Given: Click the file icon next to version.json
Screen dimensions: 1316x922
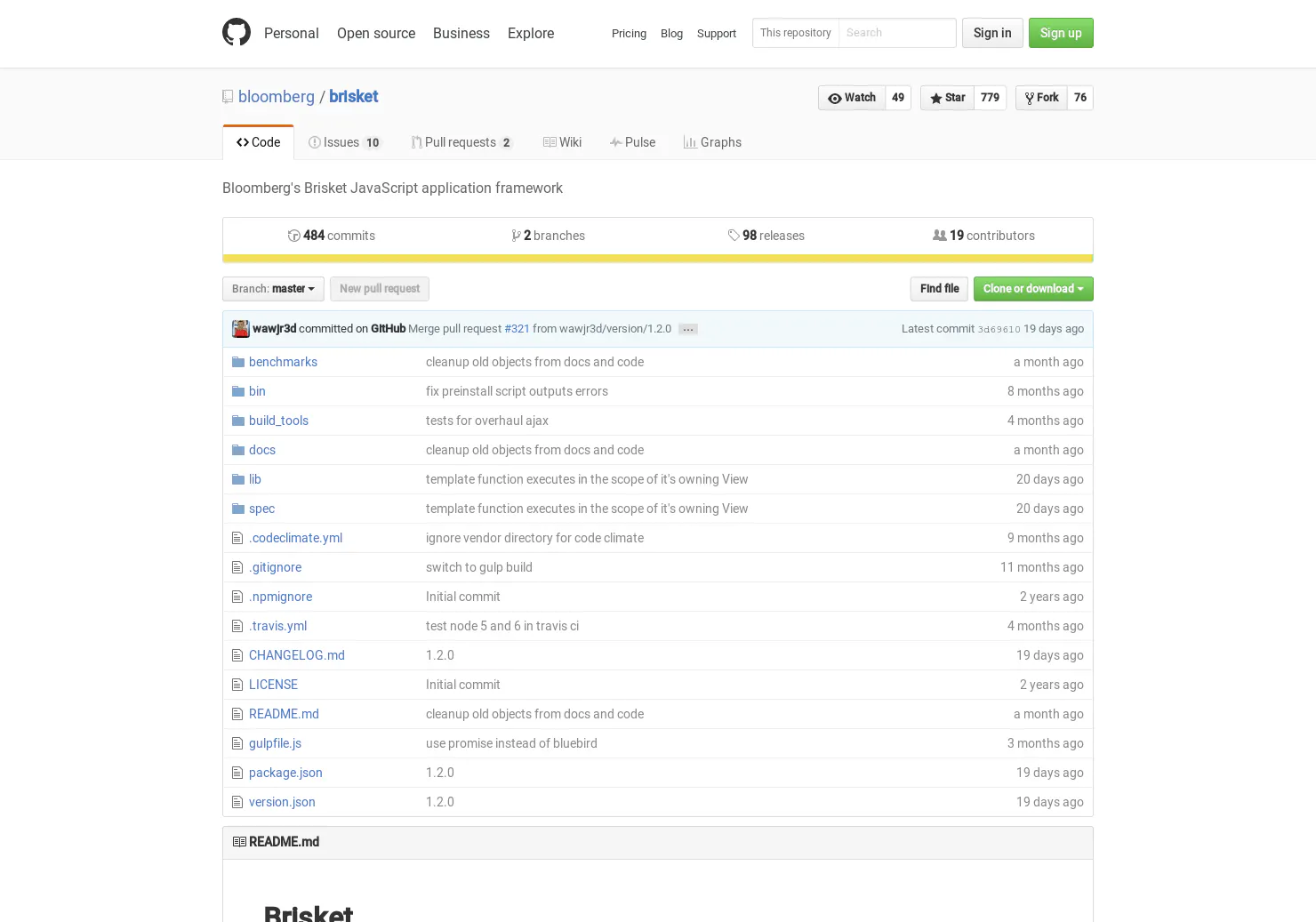Looking at the screenshot, I should (237, 802).
